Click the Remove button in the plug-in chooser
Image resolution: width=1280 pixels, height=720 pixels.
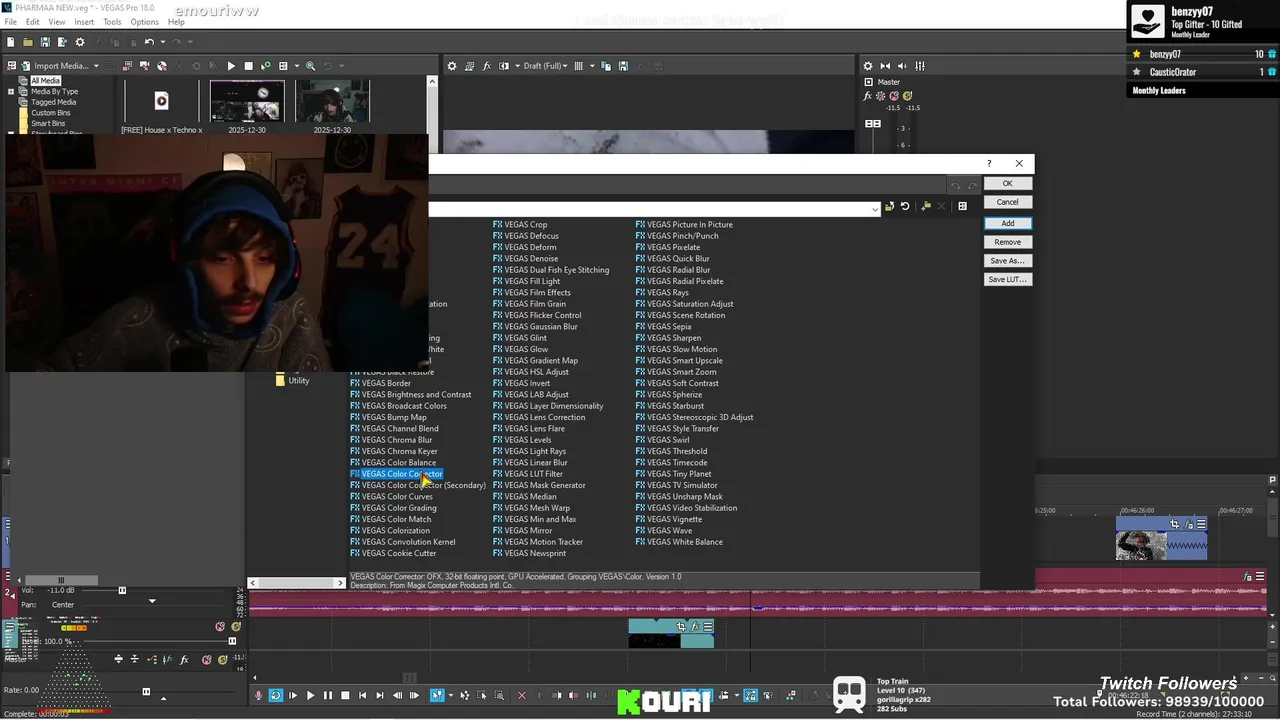coord(1007,242)
